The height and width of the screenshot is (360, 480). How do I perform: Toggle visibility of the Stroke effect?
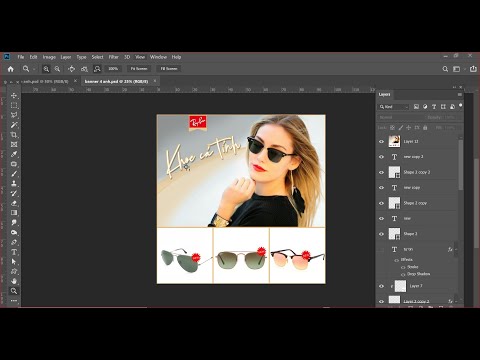[403, 267]
